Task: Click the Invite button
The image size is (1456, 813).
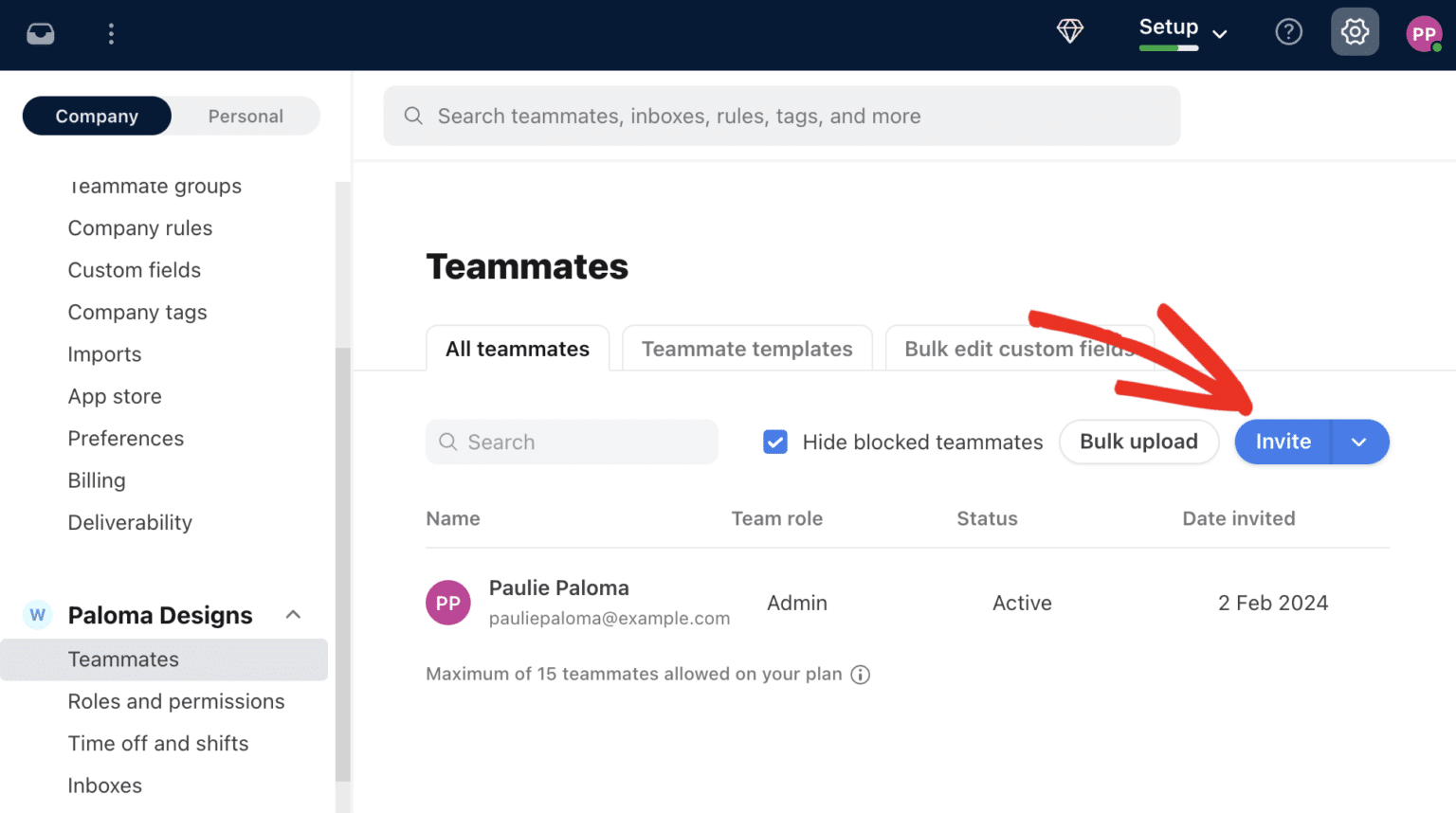Action: pyautogui.click(x=1283, y=442)
